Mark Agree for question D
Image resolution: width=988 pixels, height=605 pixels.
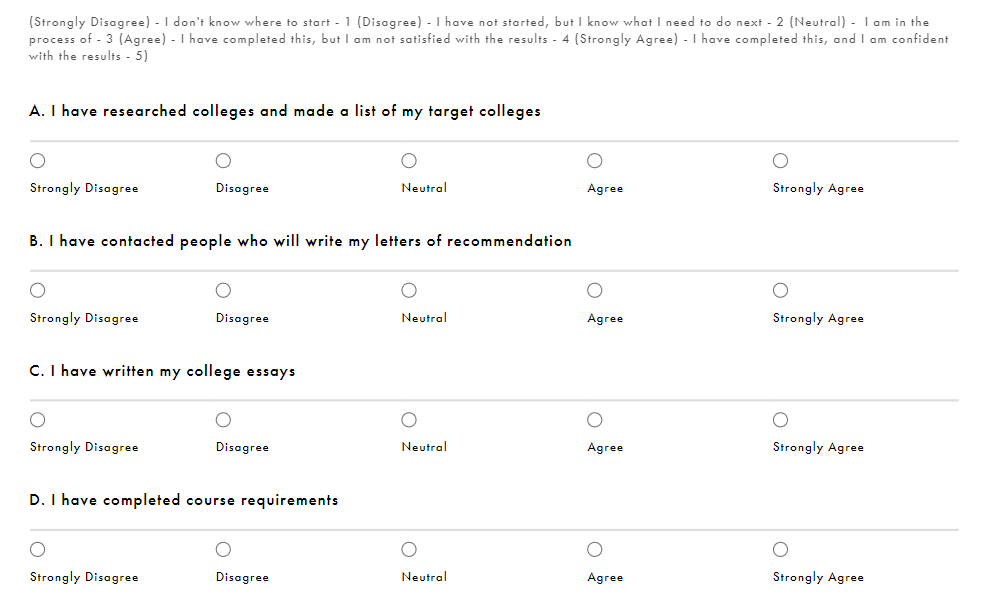pyautogui.click(x=595, y=550)
